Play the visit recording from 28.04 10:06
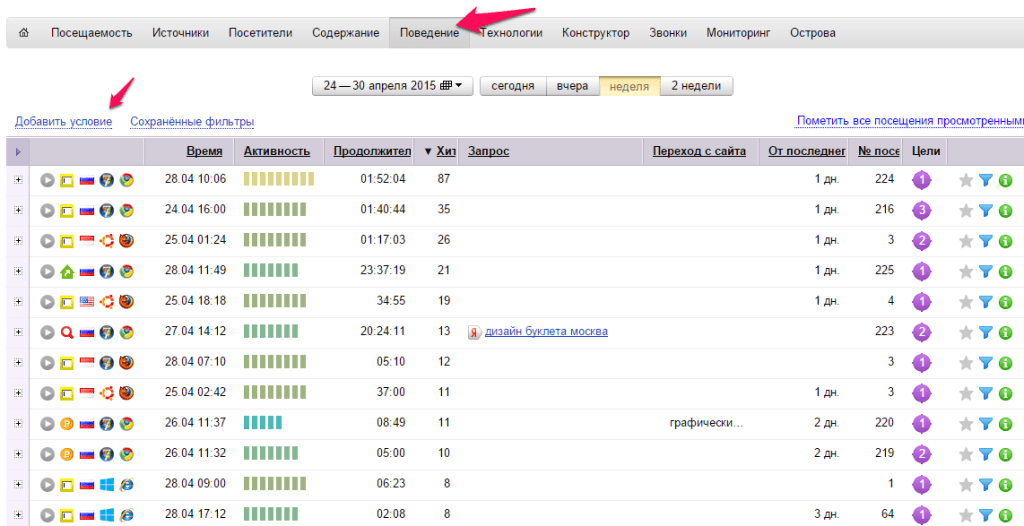This screenshot has width=1024, height=526. pos(47,180)
